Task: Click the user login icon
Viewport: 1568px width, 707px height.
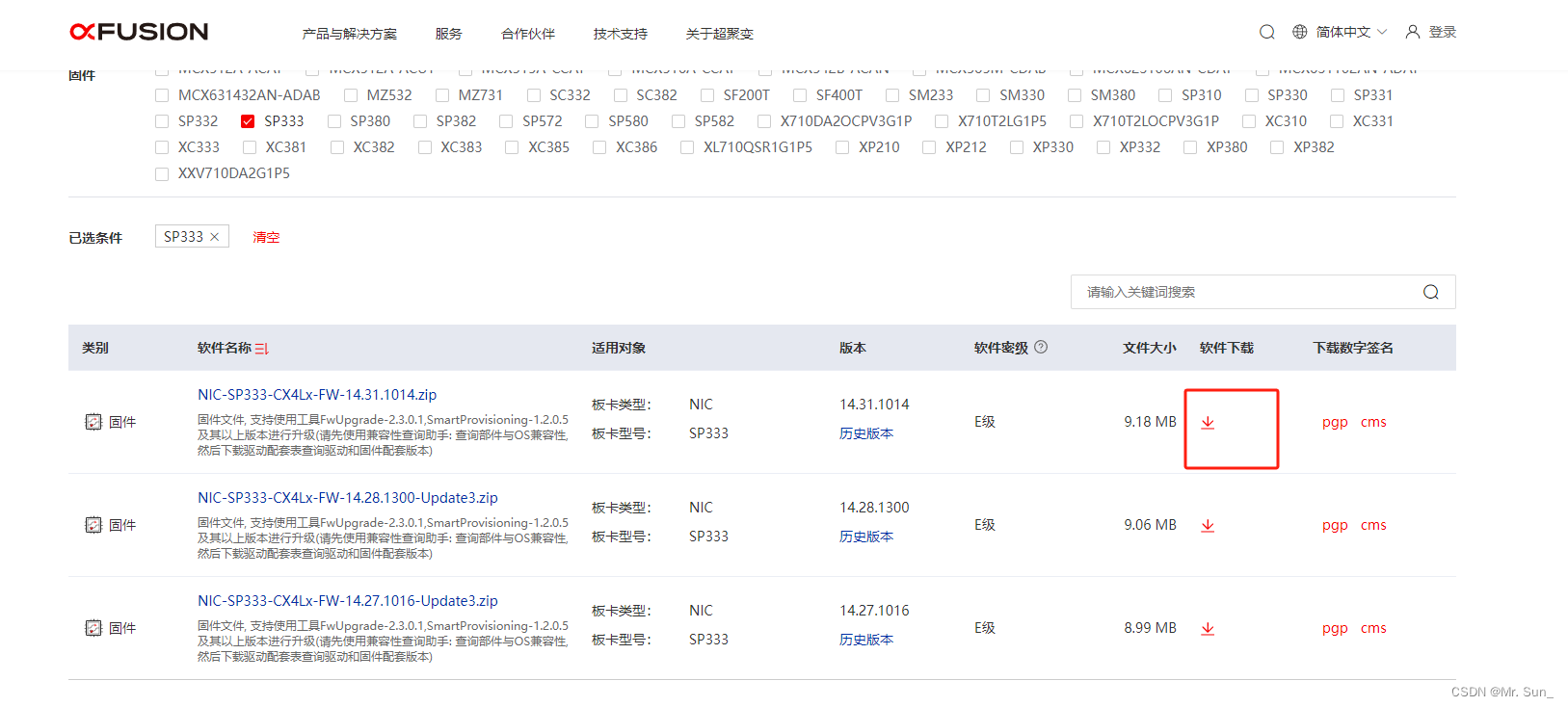Action: tap(1413, 32)
